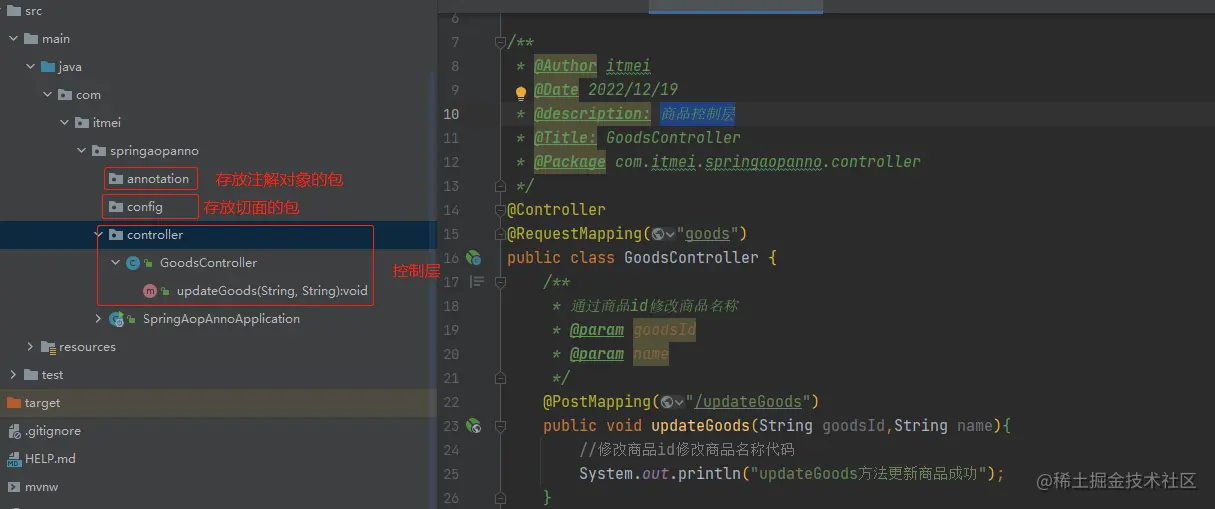Select updateGoods(String, String):void in the tree
The image size is (1215, 509).
[272, 291]
